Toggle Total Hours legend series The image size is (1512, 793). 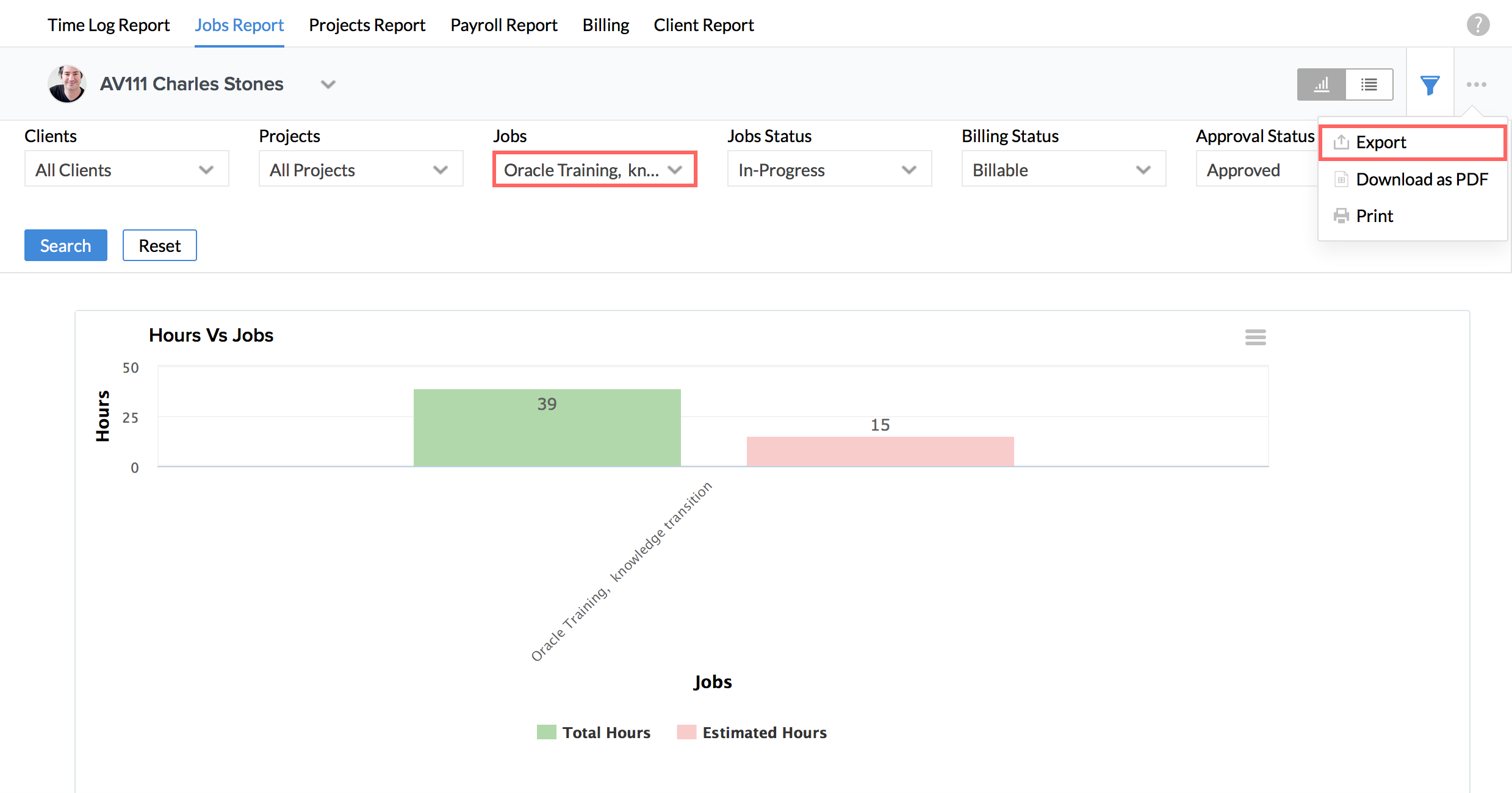coord(606,732)
